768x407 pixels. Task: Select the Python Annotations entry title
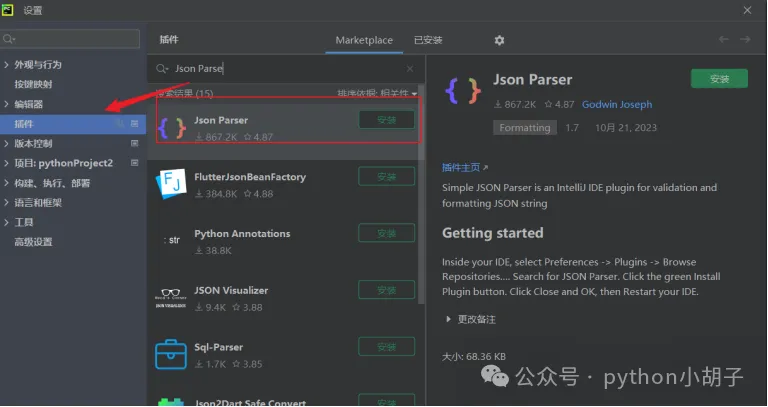[x=242, y=234]
